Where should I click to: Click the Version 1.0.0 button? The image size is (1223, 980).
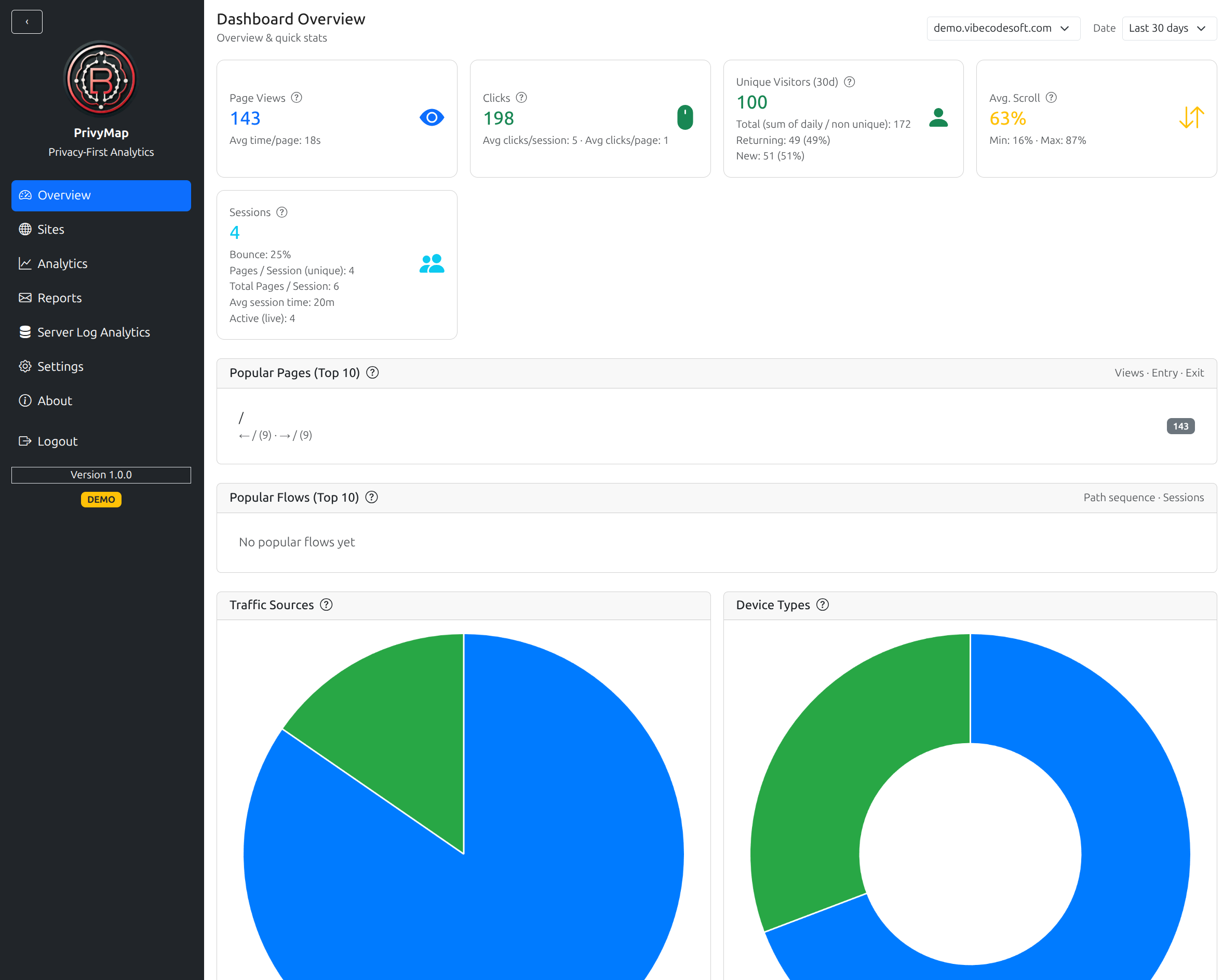pyautogui.click(x=101, y=475)
